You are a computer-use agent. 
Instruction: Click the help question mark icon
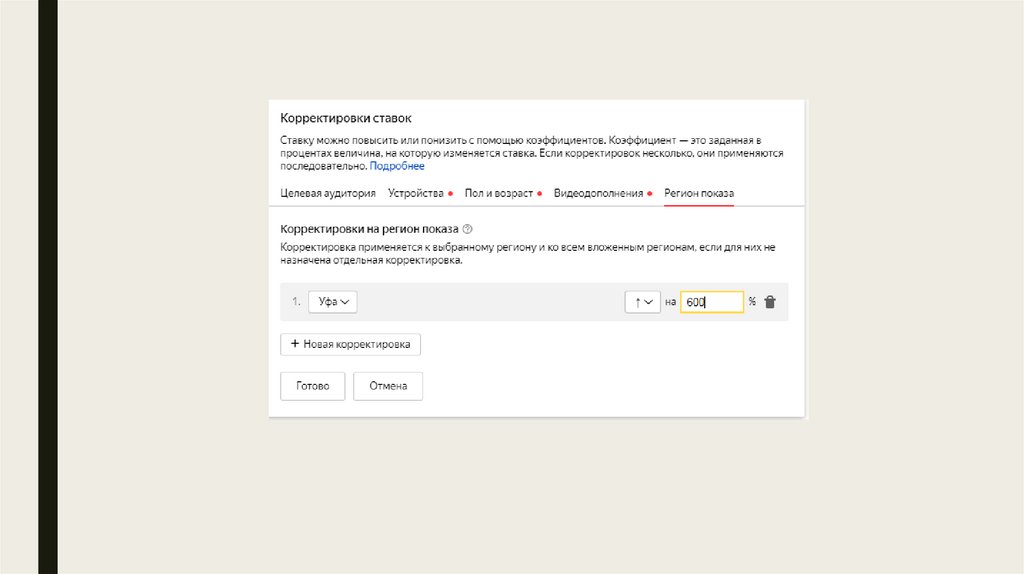click(467, 229)
